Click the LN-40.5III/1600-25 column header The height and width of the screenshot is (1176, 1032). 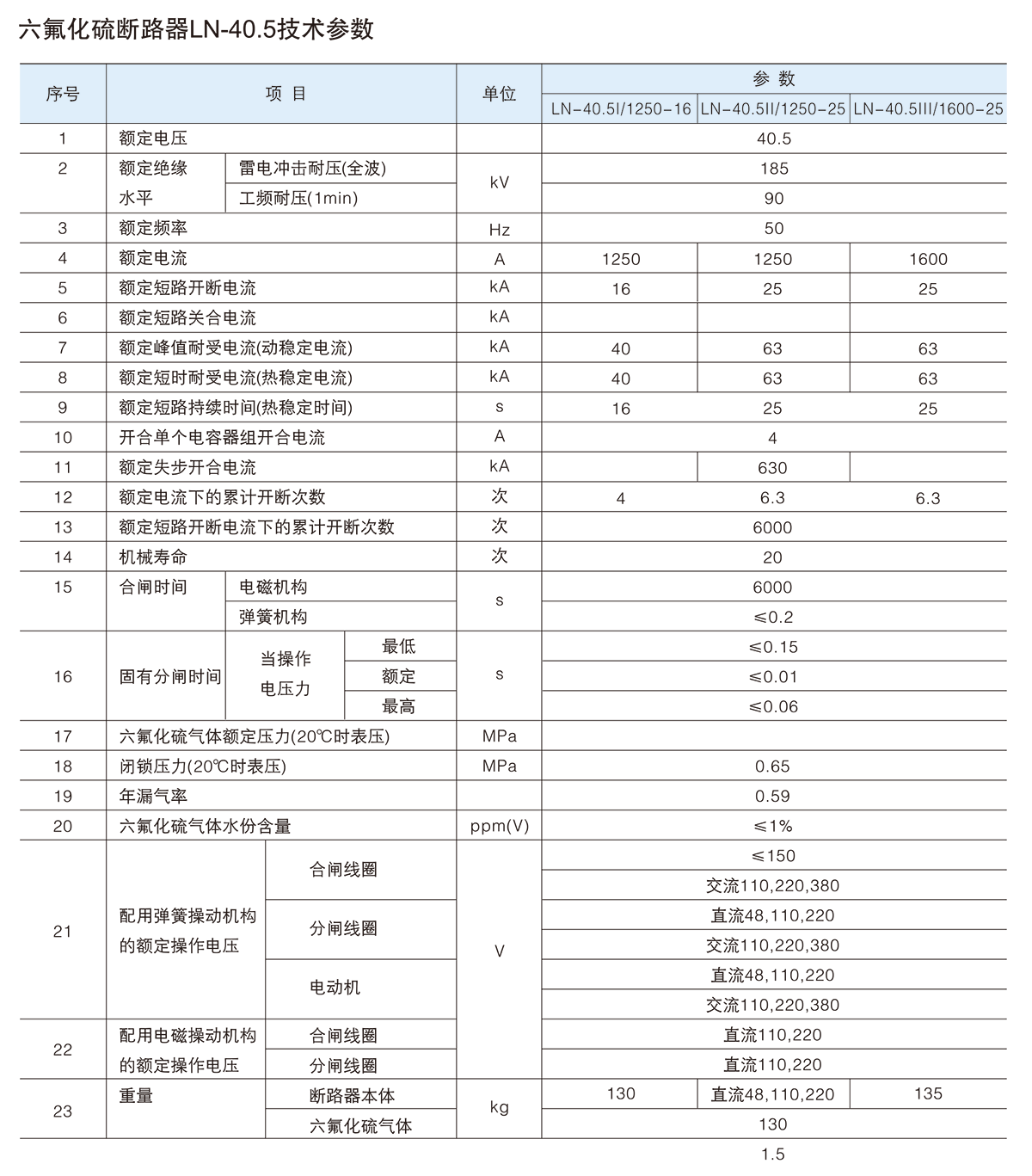[928, 109]
